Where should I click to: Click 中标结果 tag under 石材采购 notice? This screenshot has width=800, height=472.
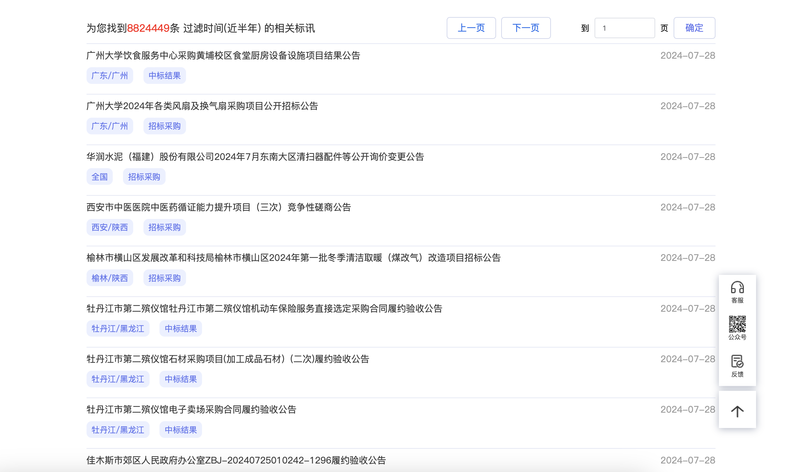[181, 379]
